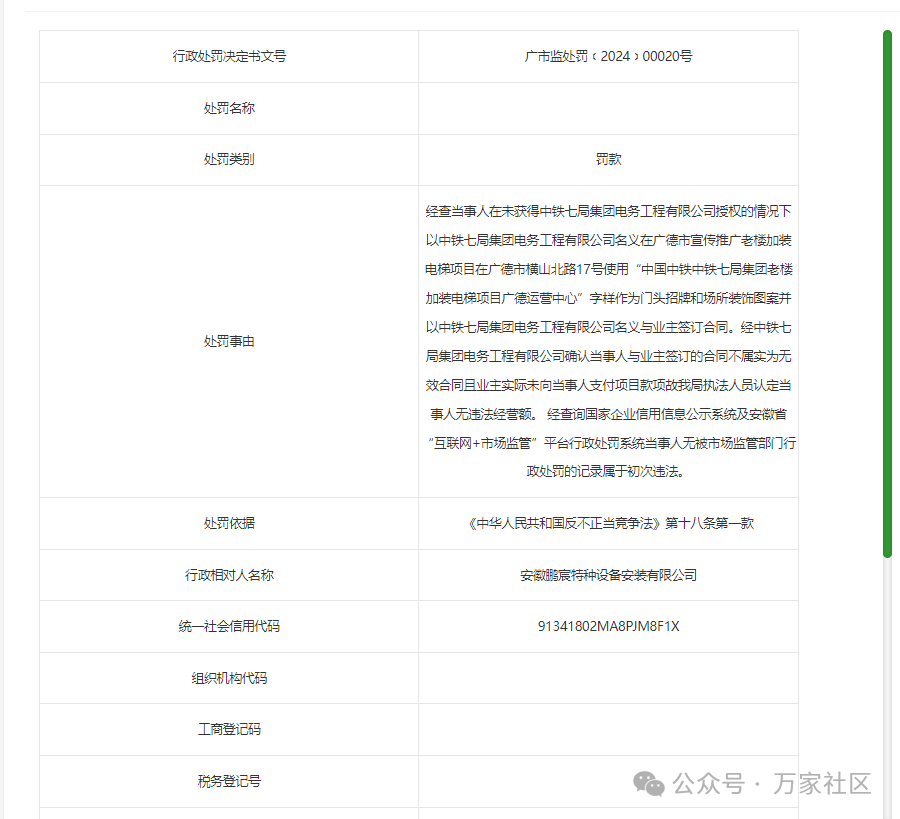Select the credit code 91341802MA8PJM8F1X

(x=608, y=626)
